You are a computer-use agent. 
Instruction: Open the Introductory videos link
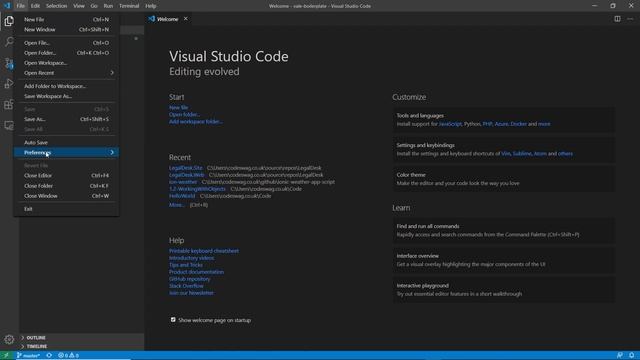pyautogui.click(x=191, y=258)
